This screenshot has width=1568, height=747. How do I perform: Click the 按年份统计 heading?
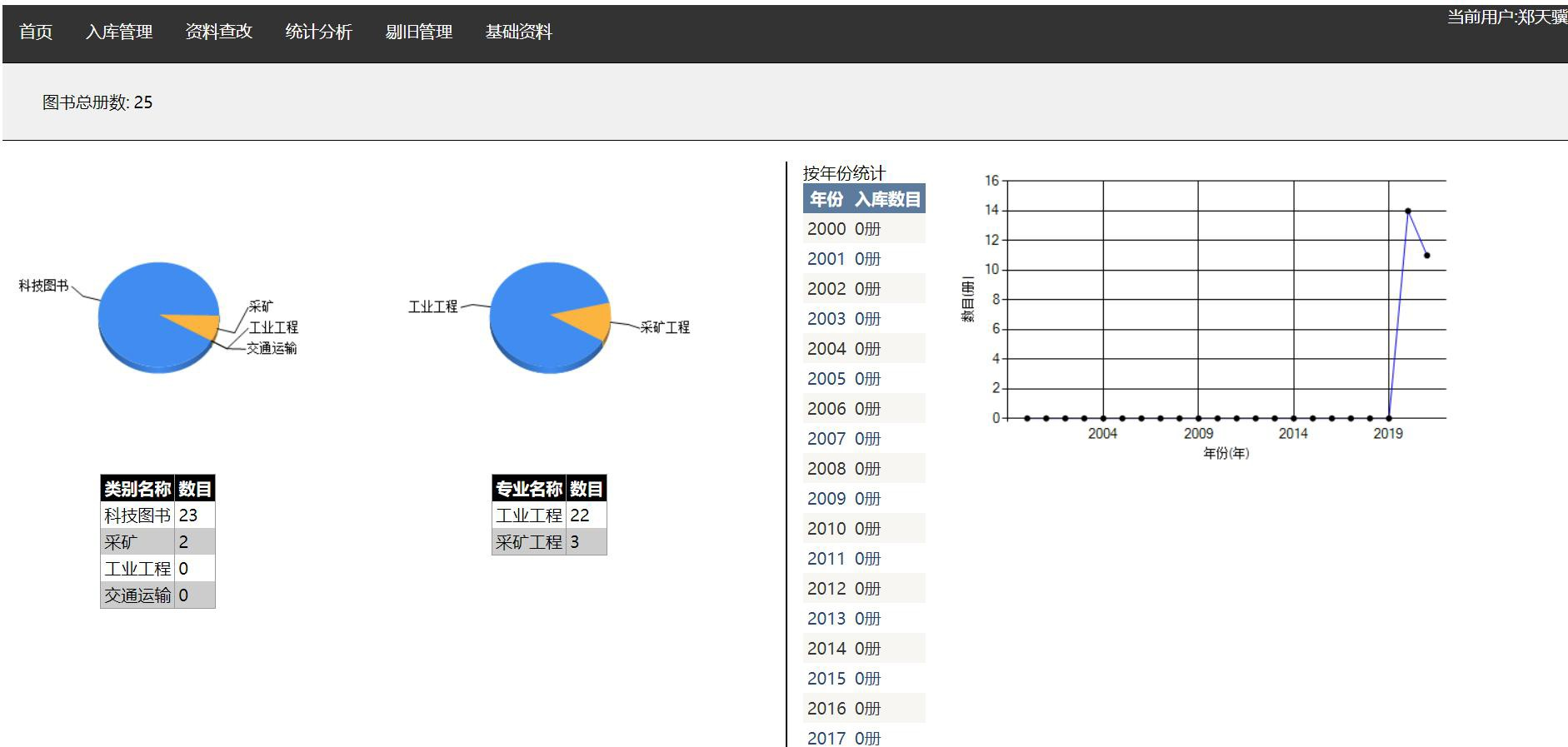coord(844,173)
